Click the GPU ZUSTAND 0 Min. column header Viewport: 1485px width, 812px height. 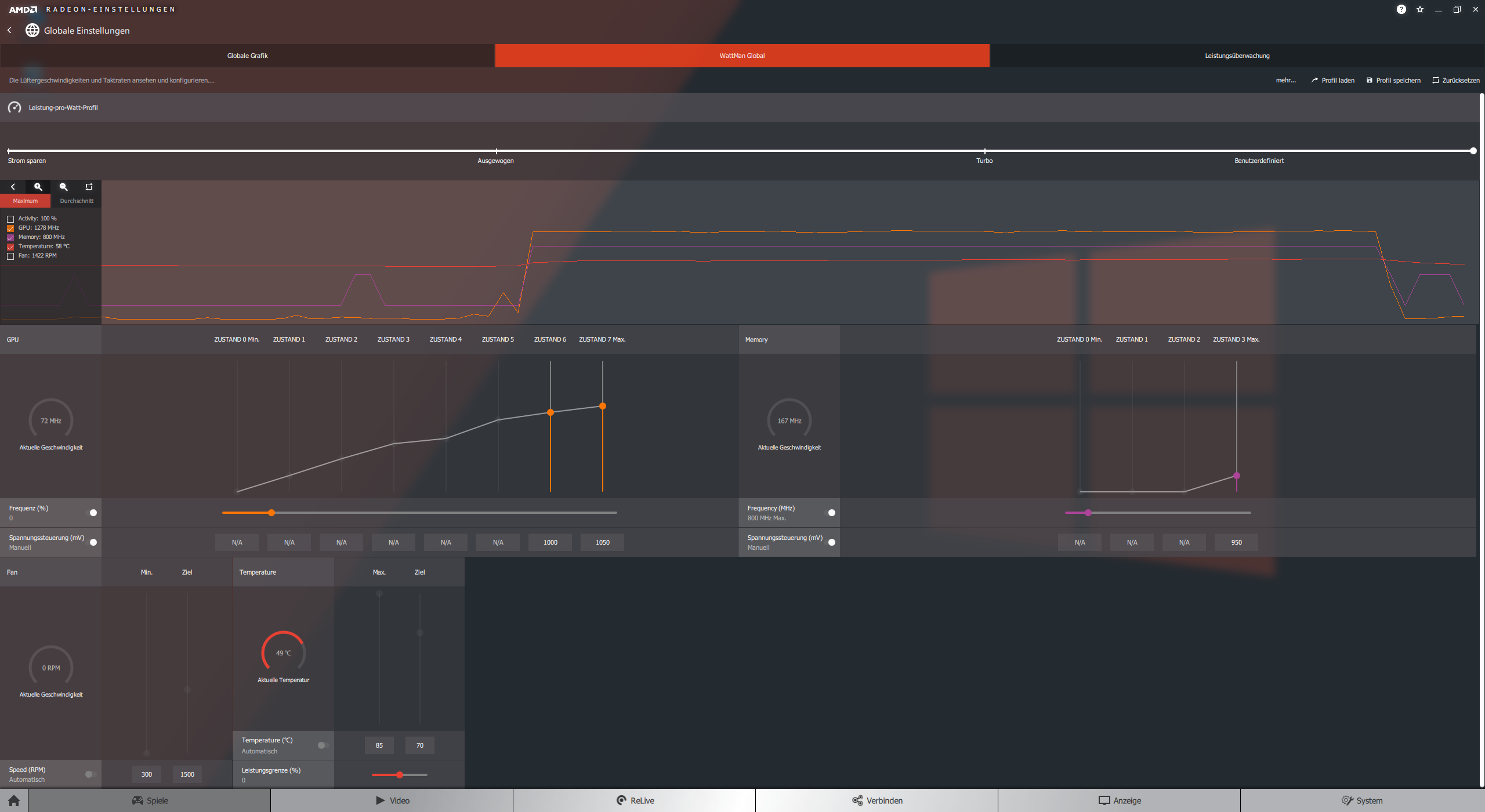[x=237, y=339]
